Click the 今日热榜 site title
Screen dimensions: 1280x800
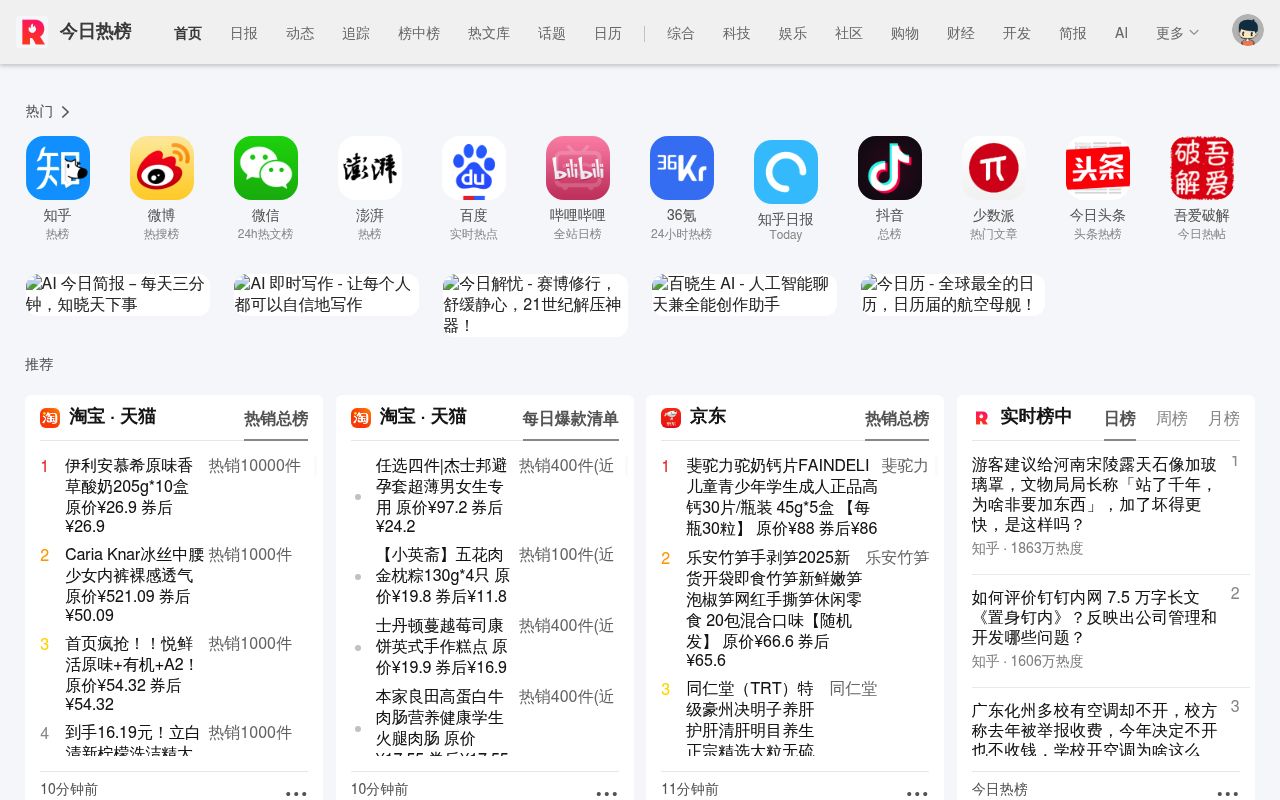95,32
